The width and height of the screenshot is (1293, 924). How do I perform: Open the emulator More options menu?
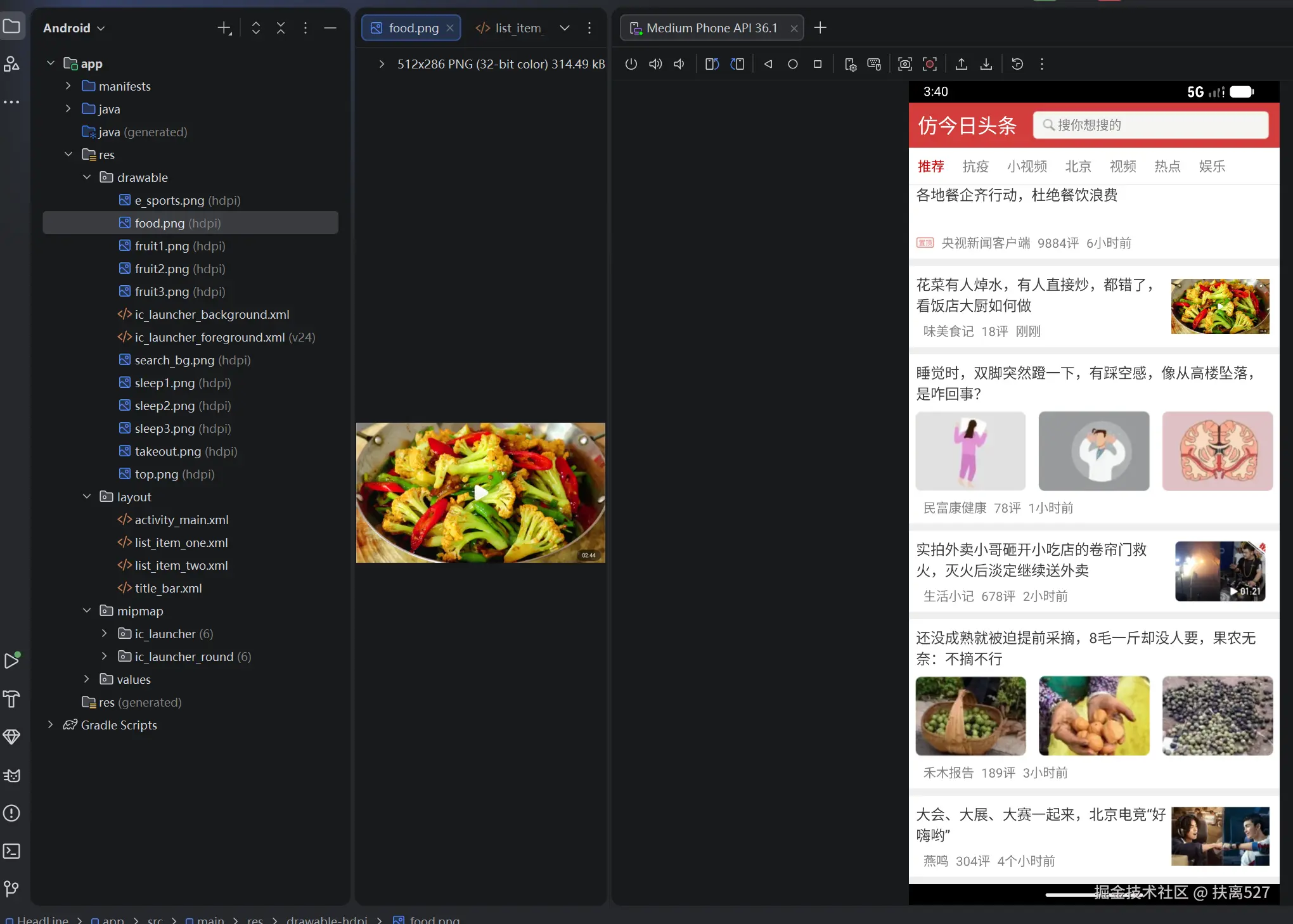tap(1041, 64)
